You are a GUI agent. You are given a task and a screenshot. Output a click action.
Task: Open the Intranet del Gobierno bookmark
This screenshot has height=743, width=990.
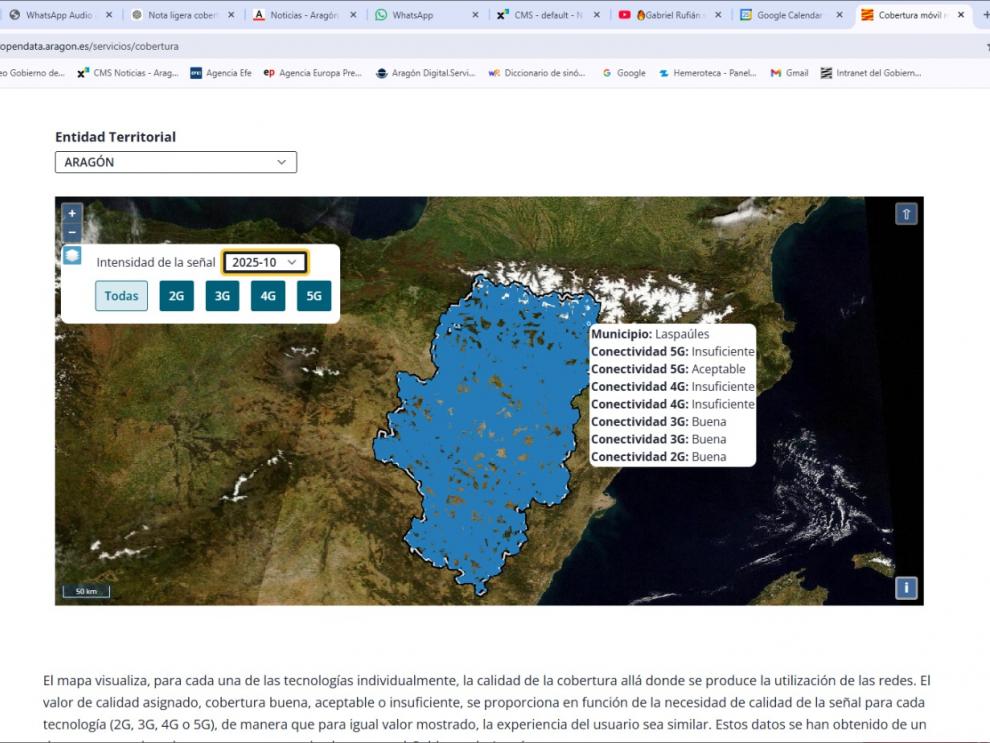click(x=871, y=73)
